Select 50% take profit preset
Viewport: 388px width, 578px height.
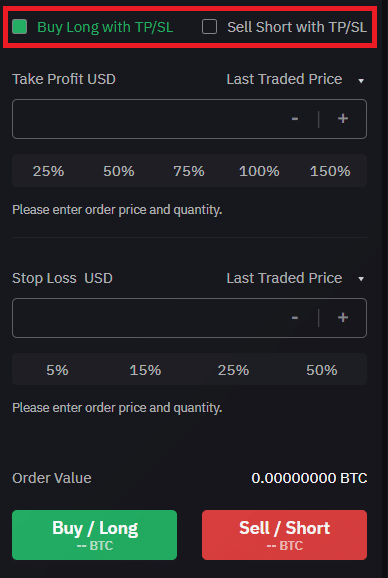coord(119,171)
